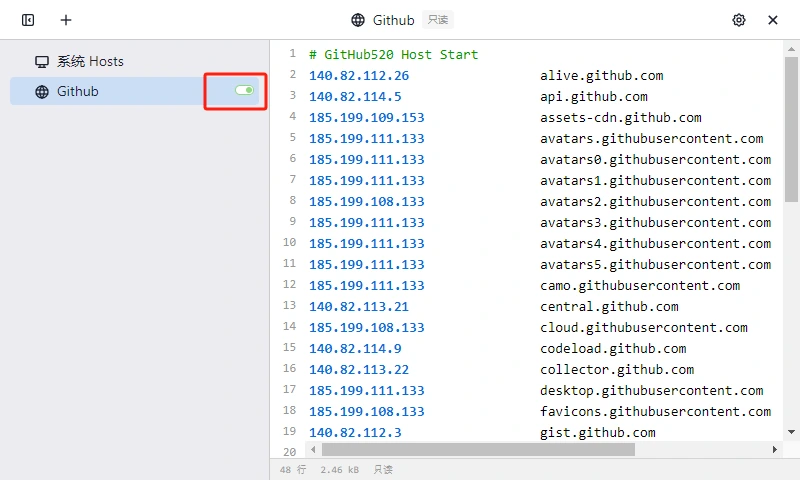Click left arrow of horizontal scrollbar
Screen dimensions: 800x480
tap(313, 449)
